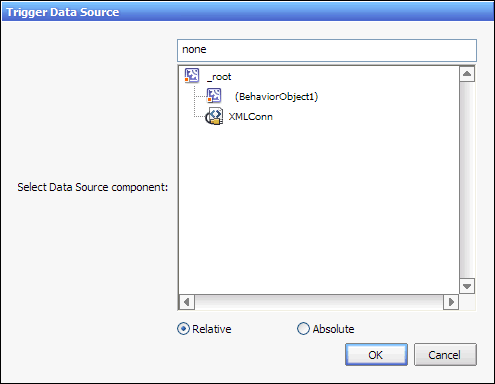Click the Absolute label text
The image size is (495, 384).
(x=333, y=329)
